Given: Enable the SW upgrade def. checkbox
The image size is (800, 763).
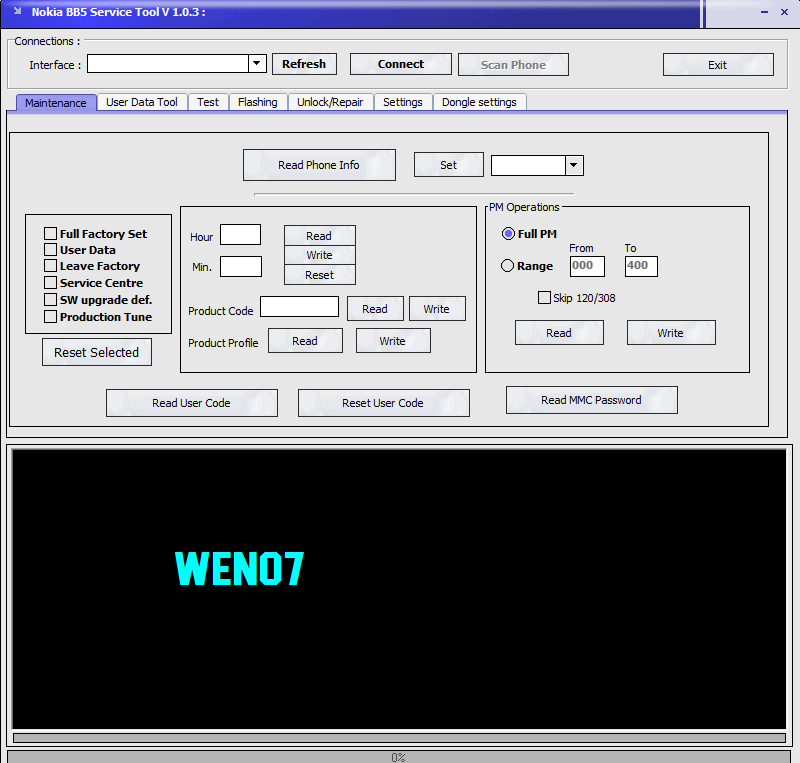Looking at the screenshot, I should [51, 300].
